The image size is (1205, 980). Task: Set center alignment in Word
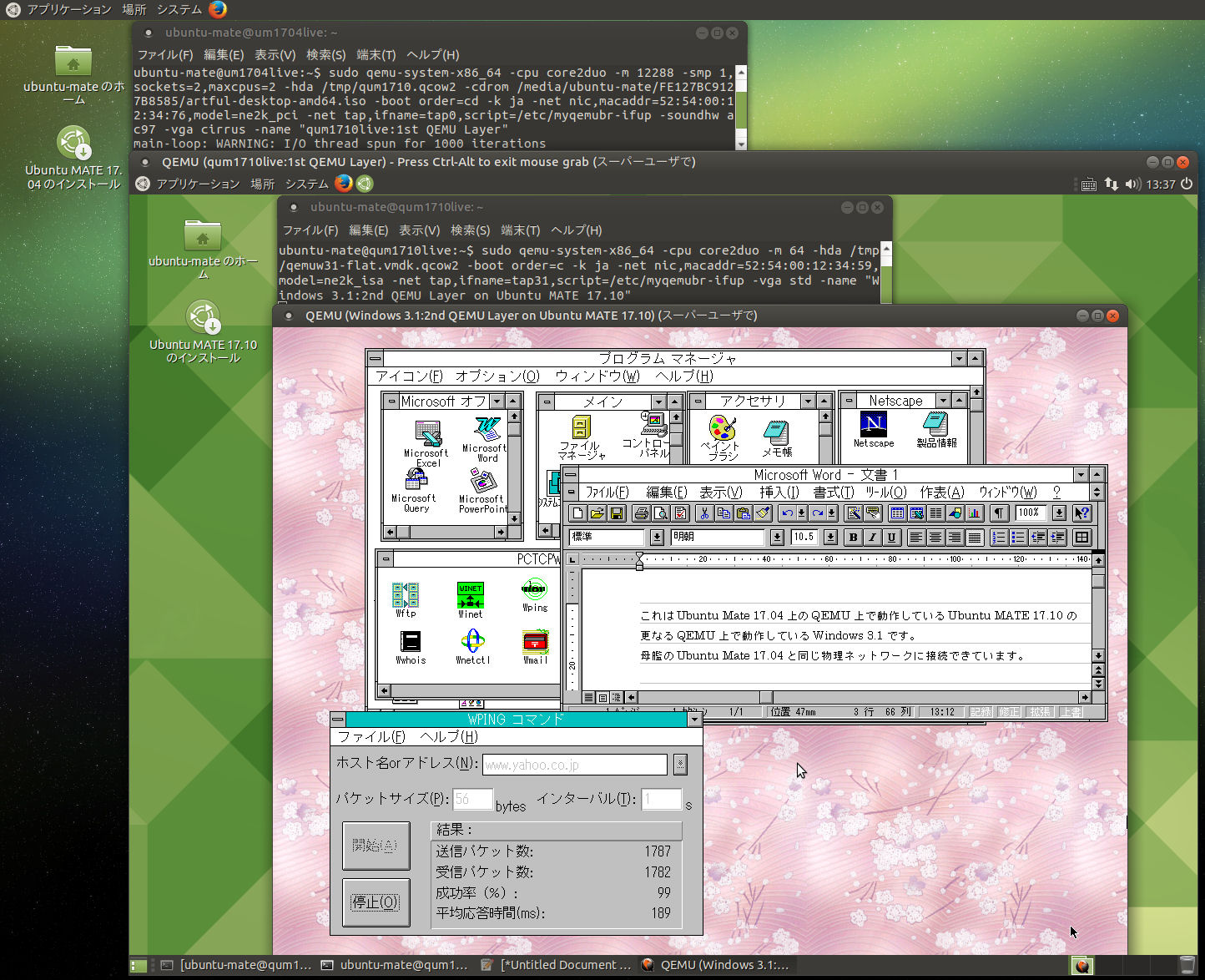pos(935,537)
